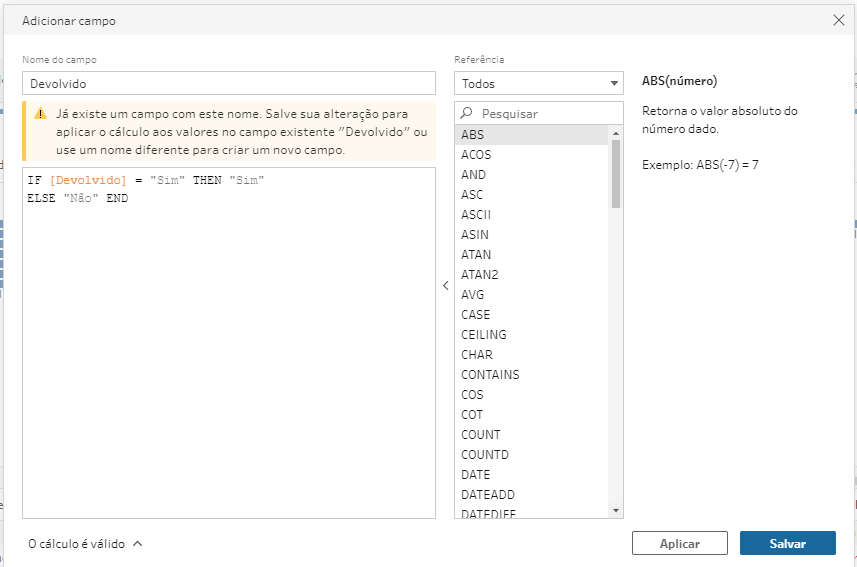Viewport: 857px width, 567px height.
Task: Click the ABS(número) help heading
Action: tap(679, 81)
